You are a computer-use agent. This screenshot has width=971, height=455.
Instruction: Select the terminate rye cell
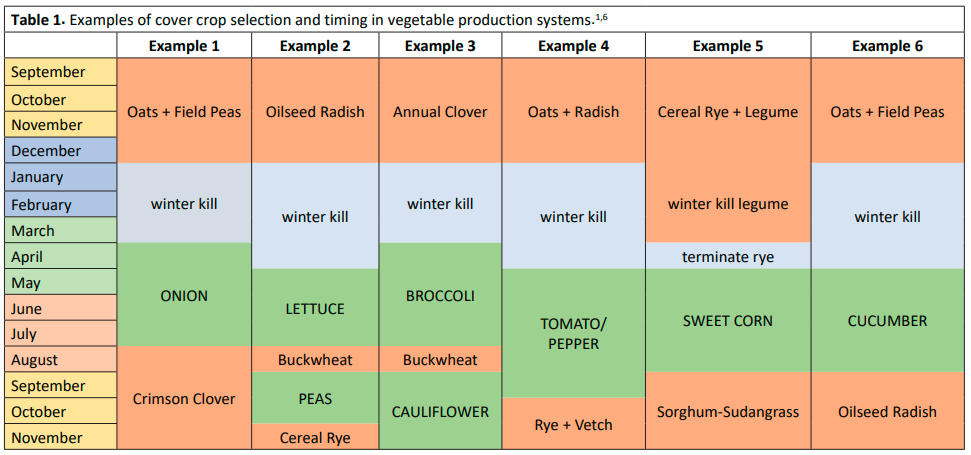coord(728,257)
